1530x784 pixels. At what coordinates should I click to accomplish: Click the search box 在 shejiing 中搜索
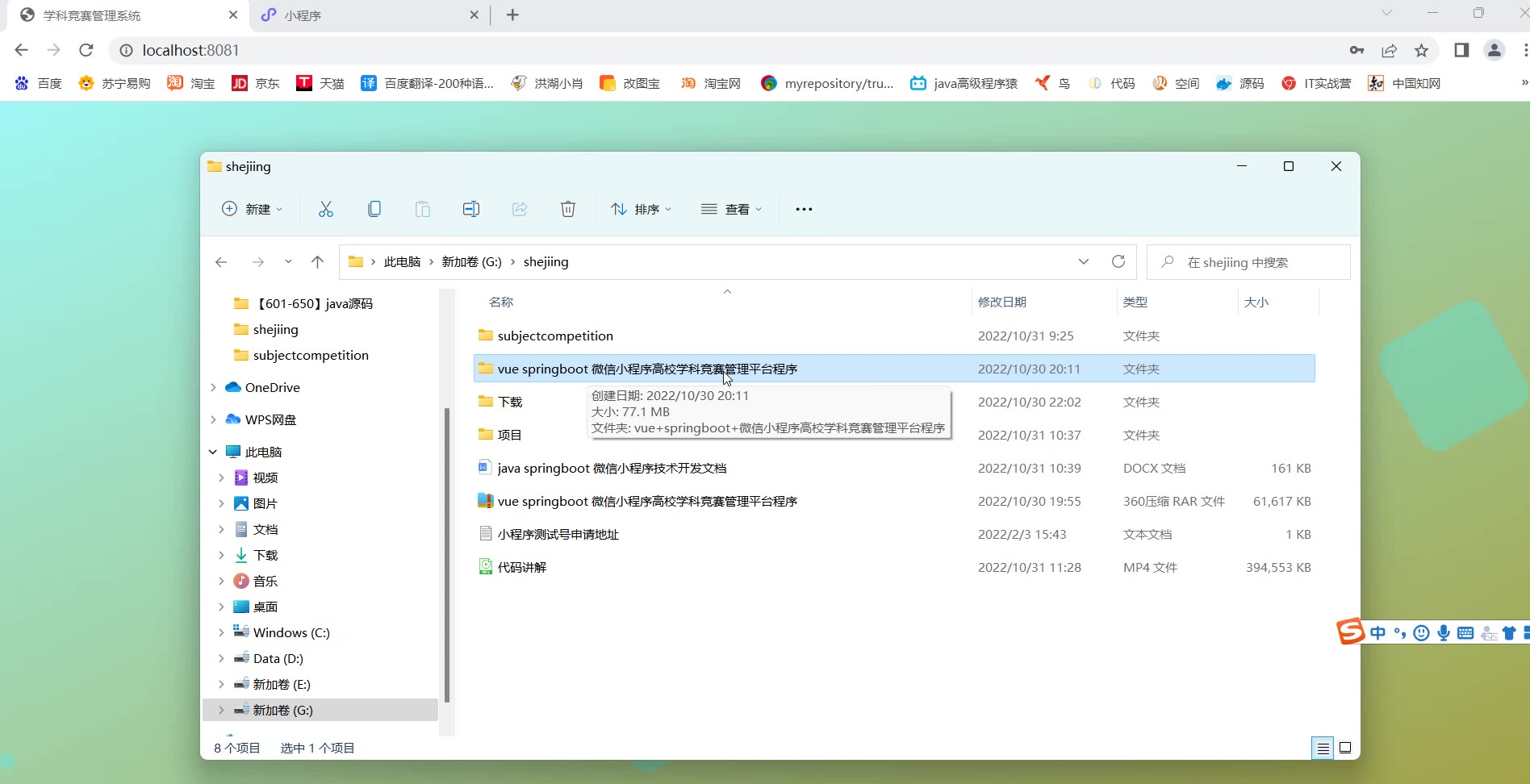pyautogui.click(x=1248, y=262)
